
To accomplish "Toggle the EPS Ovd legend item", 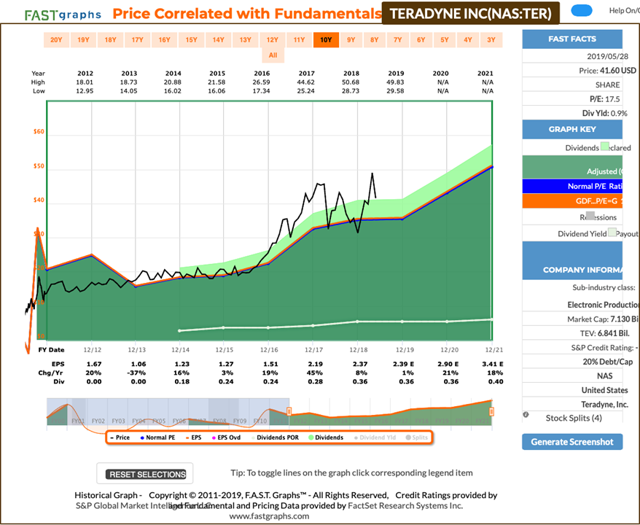I will tap(227, 438).
